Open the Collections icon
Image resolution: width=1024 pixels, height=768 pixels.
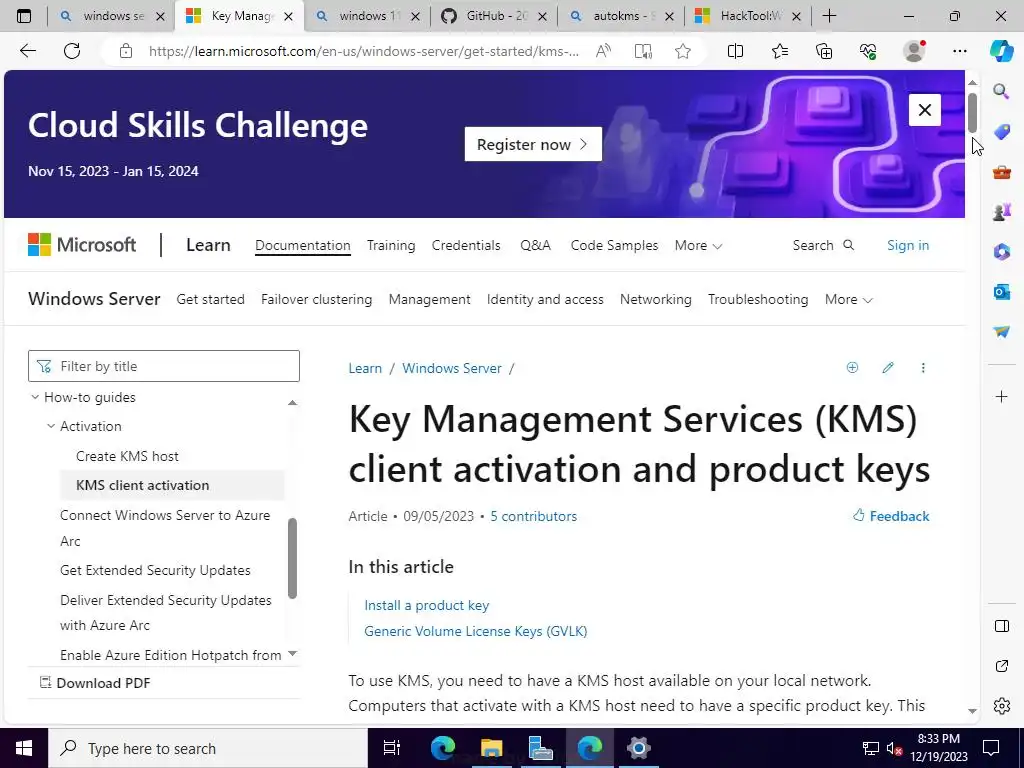pos(824,51)
